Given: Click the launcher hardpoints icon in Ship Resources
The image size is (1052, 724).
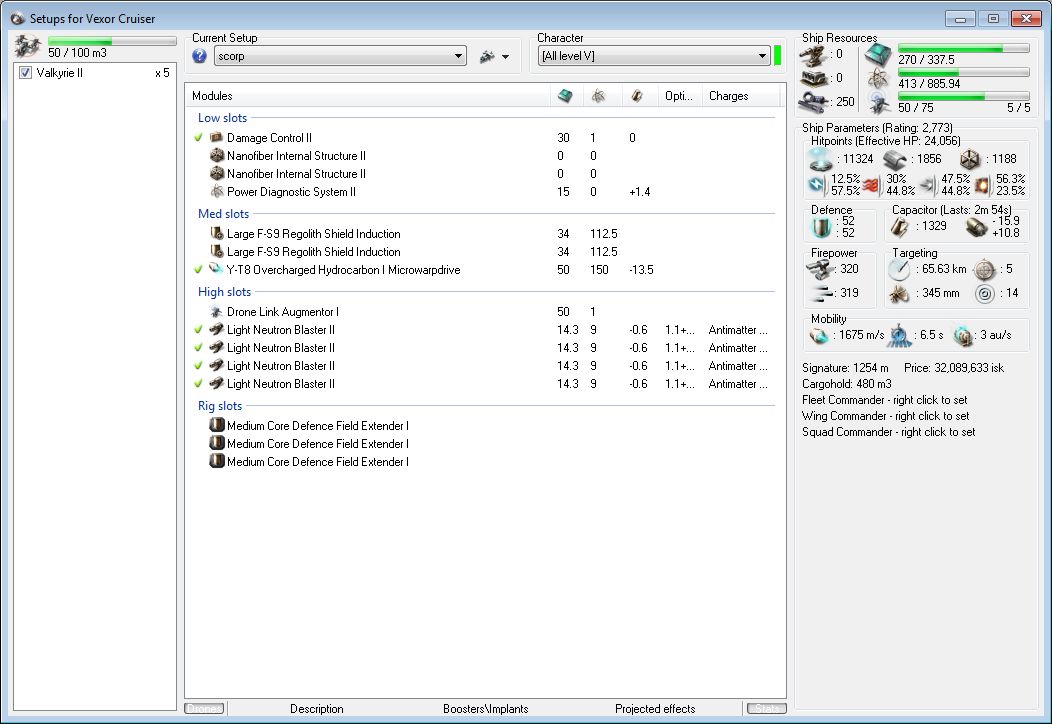Looking at the screenshot, I should 814,79.
